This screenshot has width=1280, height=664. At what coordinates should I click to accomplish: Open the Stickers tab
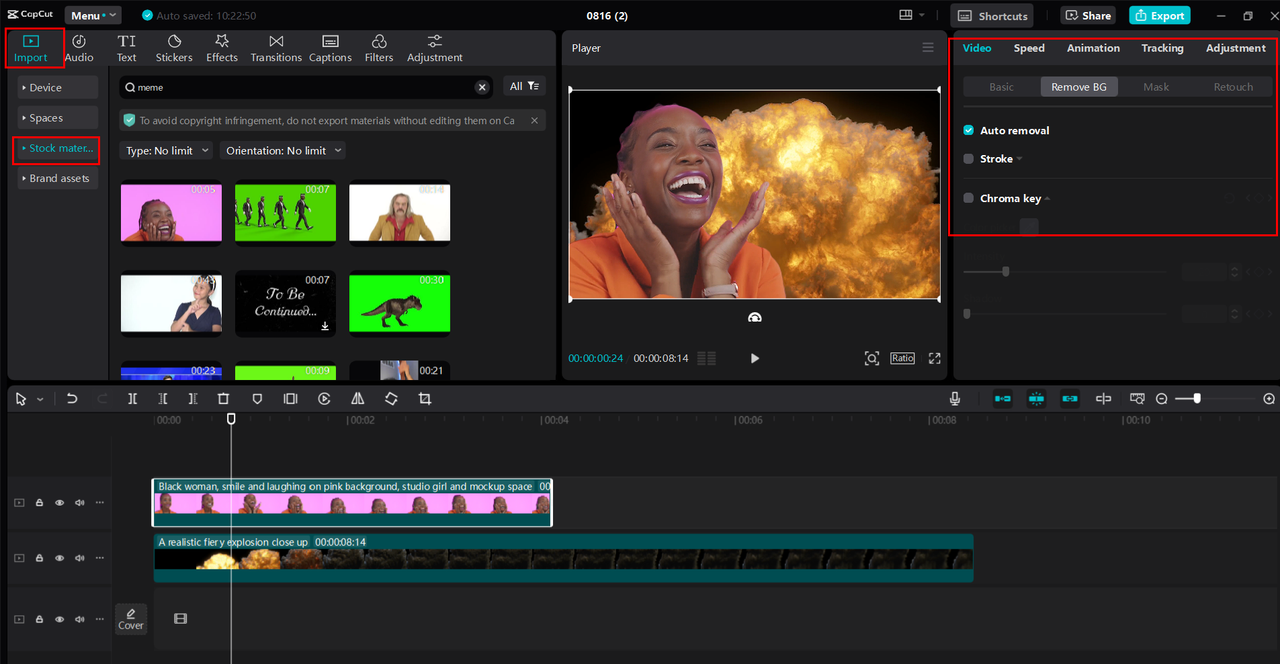pos(174,48)
